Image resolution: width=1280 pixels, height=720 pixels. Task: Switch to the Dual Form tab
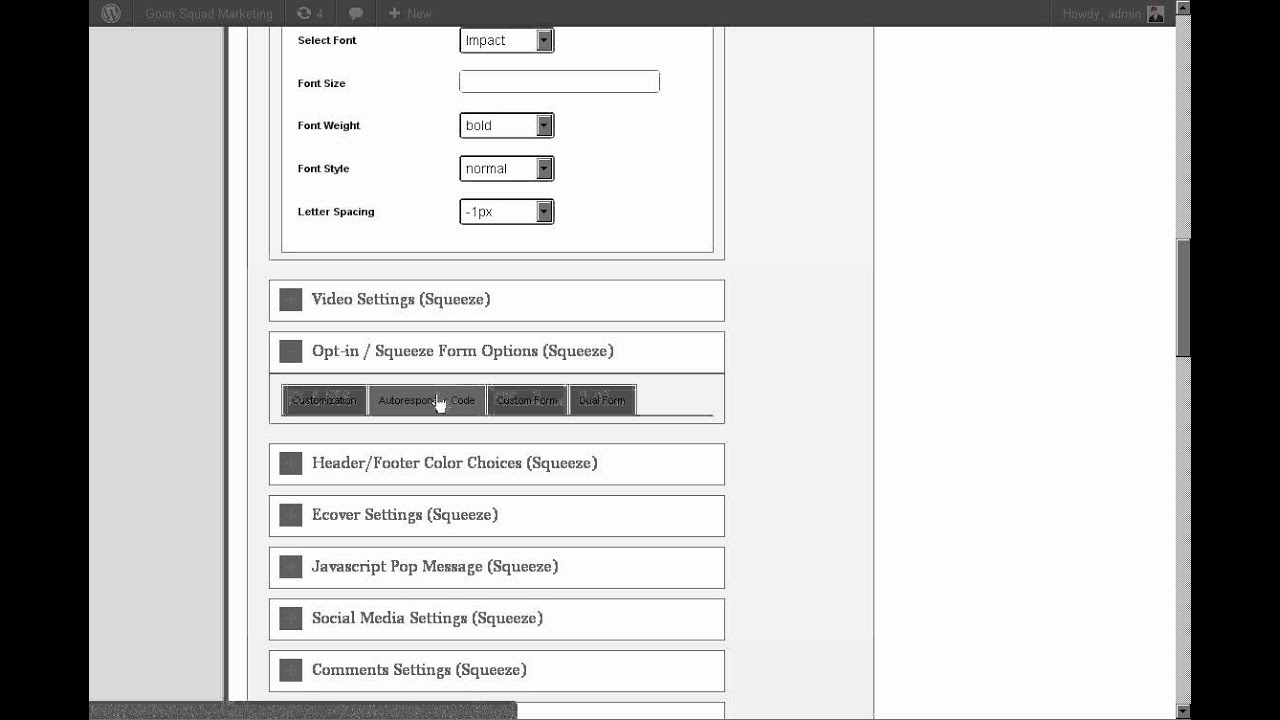(x=602, y=400)
